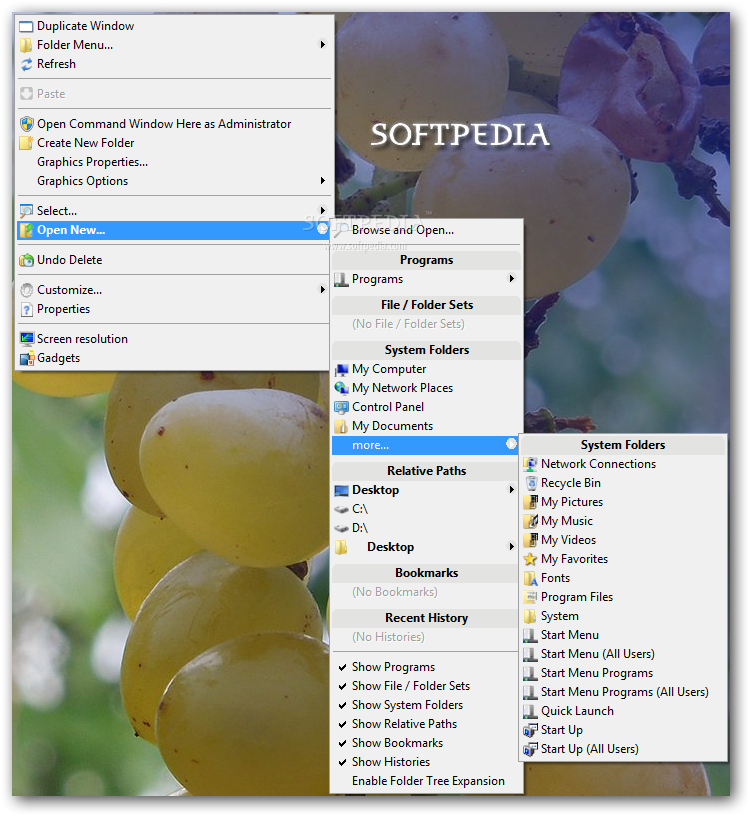Uncheck Show Relative Paths
The width and height of the screenshot is (750, 816).
pos(426,724)
